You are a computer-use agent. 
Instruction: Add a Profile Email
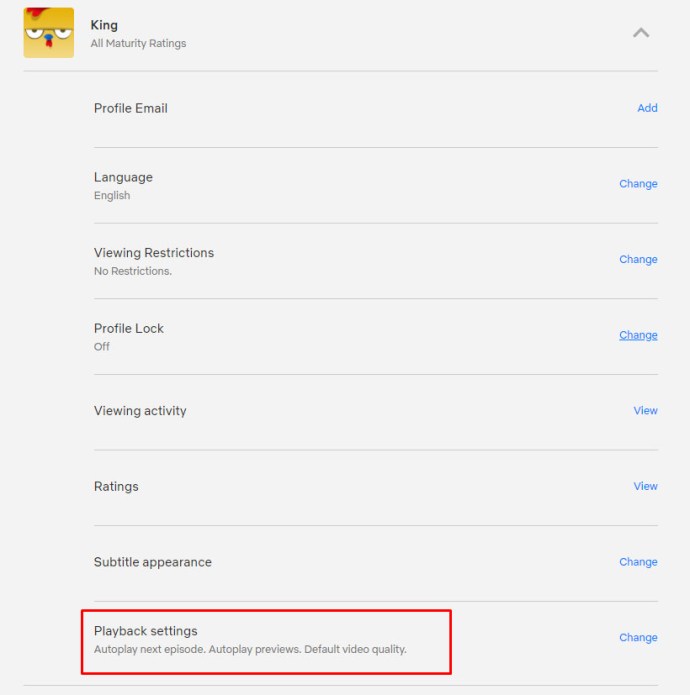click(x=647, y=108)
